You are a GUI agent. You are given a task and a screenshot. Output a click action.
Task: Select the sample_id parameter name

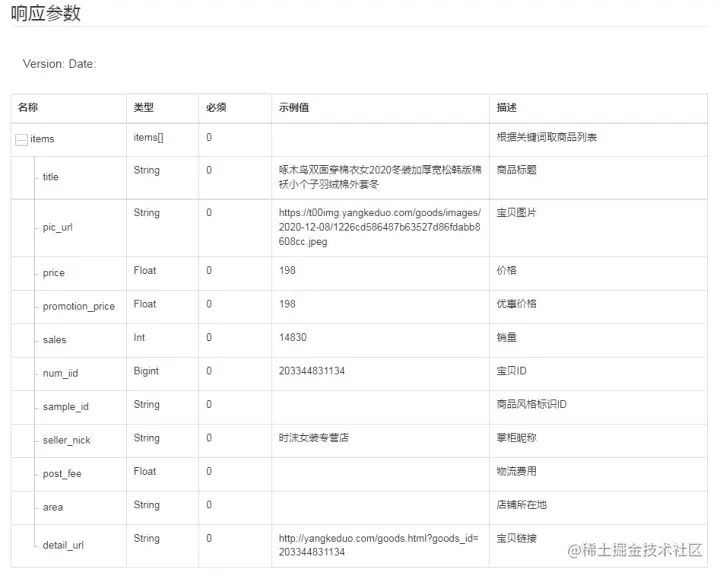tap(65, 407)
